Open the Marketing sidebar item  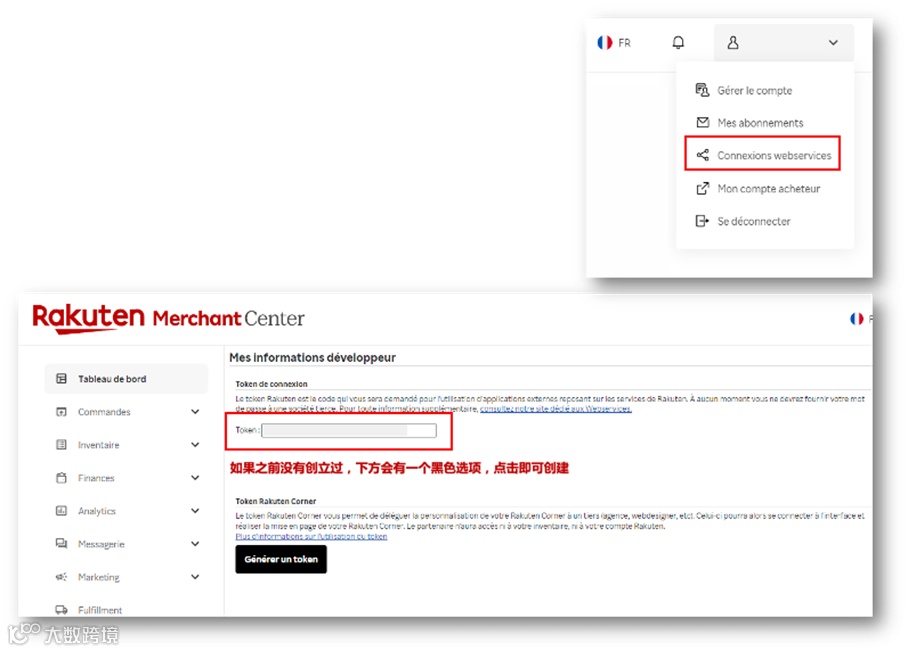coord(98,577)
